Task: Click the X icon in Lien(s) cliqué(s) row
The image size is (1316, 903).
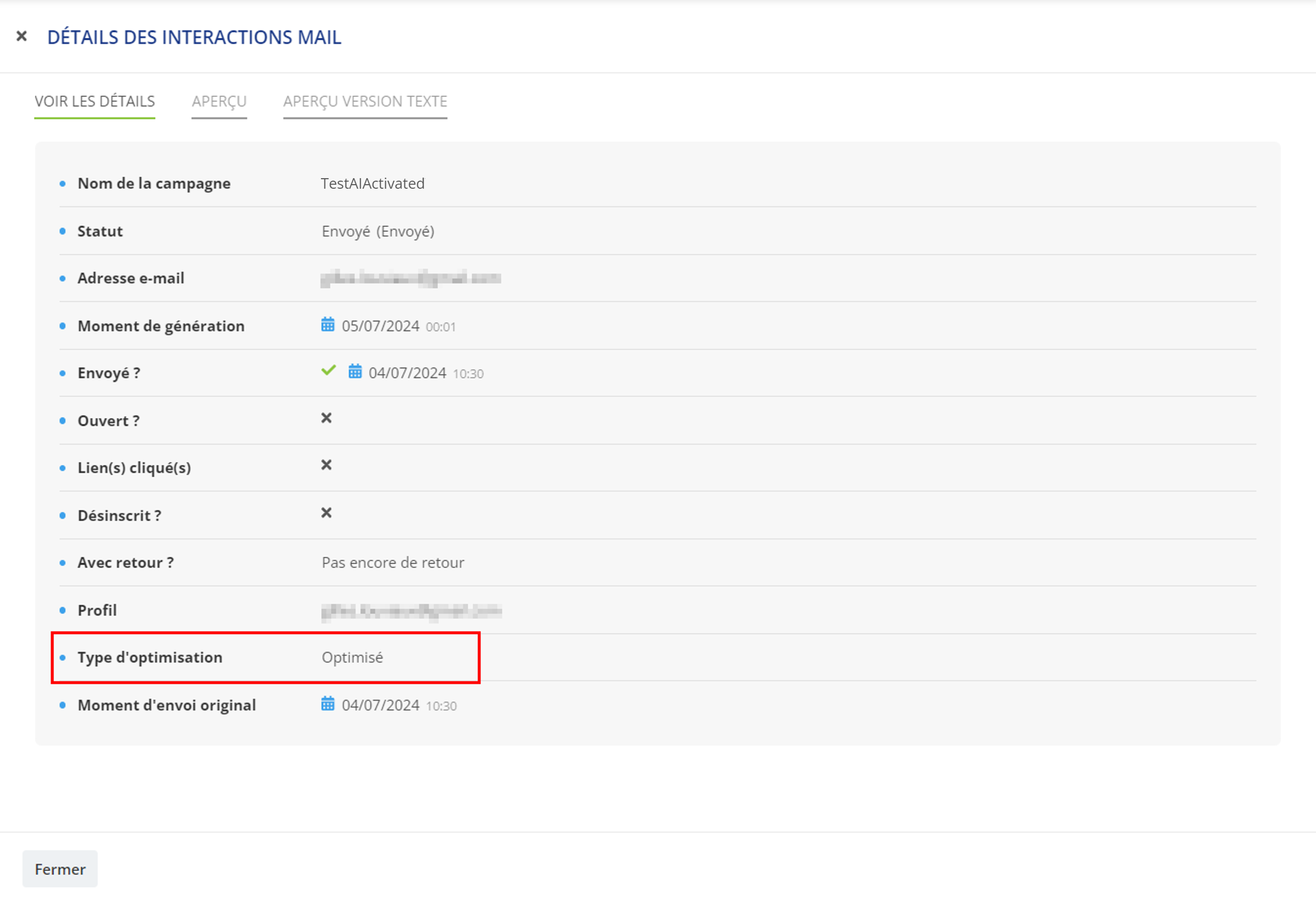Action: (x=326, y=465)
